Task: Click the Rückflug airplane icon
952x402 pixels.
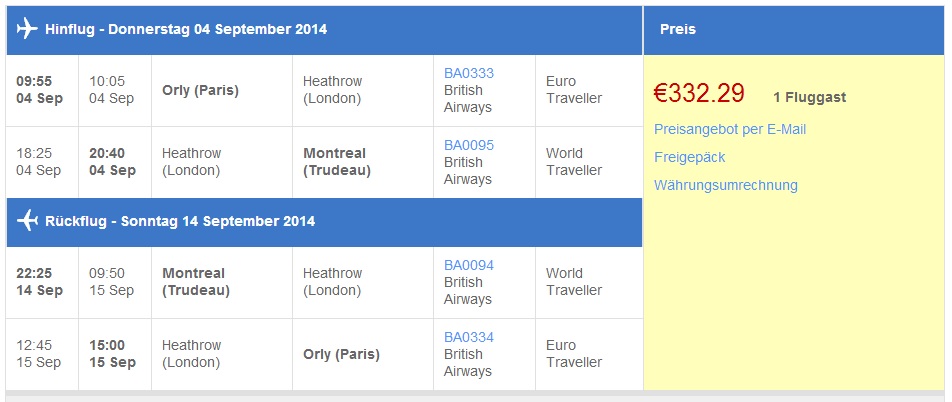Action: pyautogui.click(x=27, y=220)
